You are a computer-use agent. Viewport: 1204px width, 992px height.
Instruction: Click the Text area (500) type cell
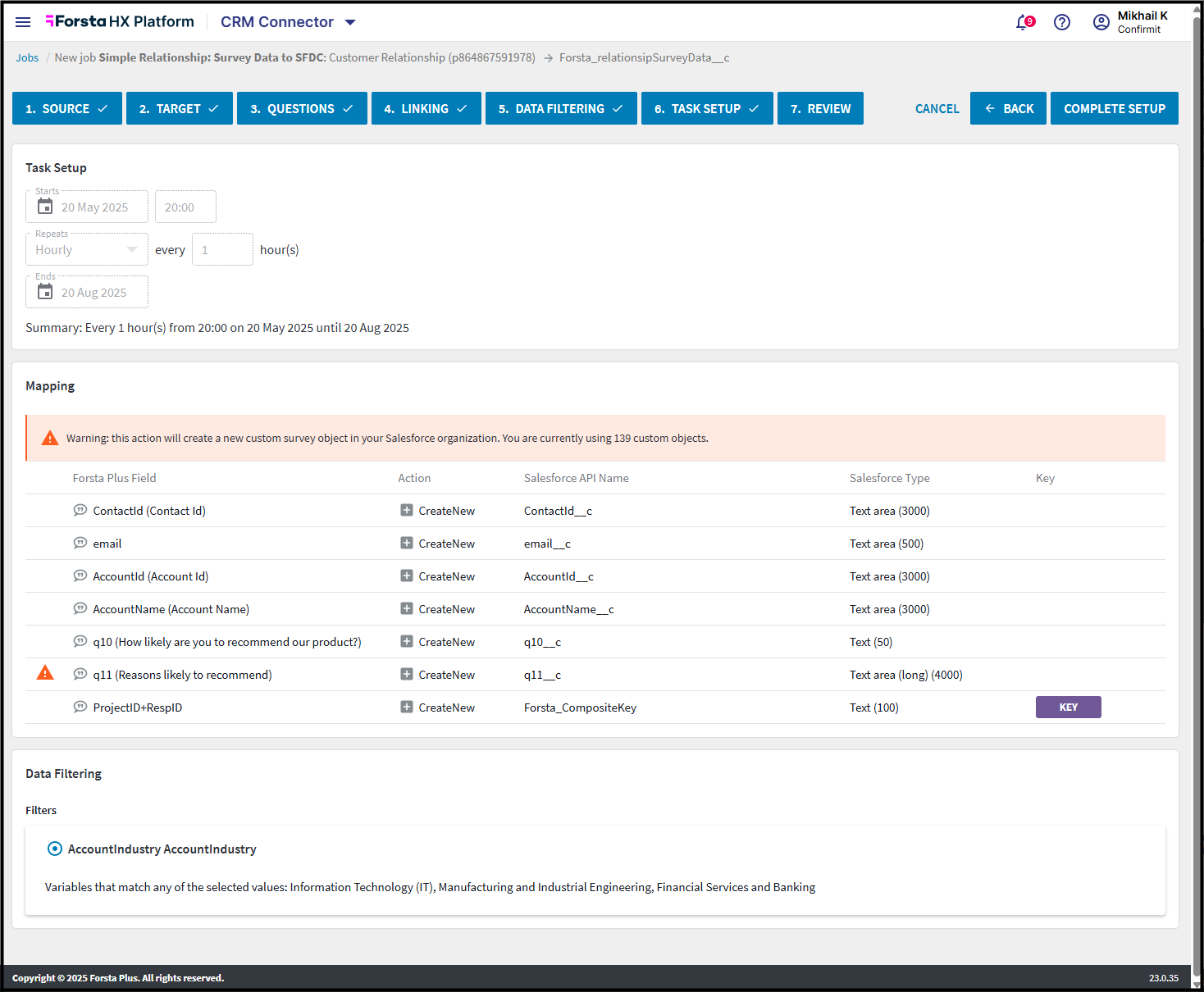coord(887,544)
